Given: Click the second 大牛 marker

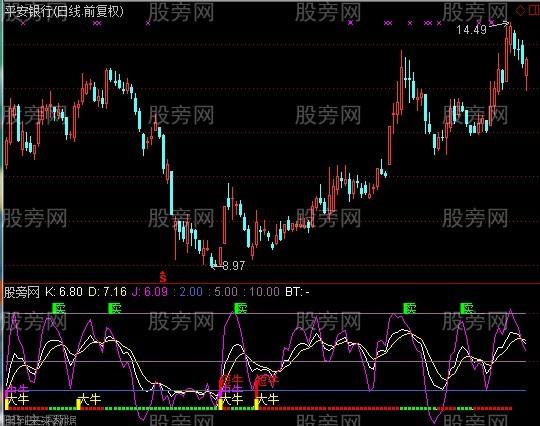Looking at the screenshot, I should click(x=89, y=400).
